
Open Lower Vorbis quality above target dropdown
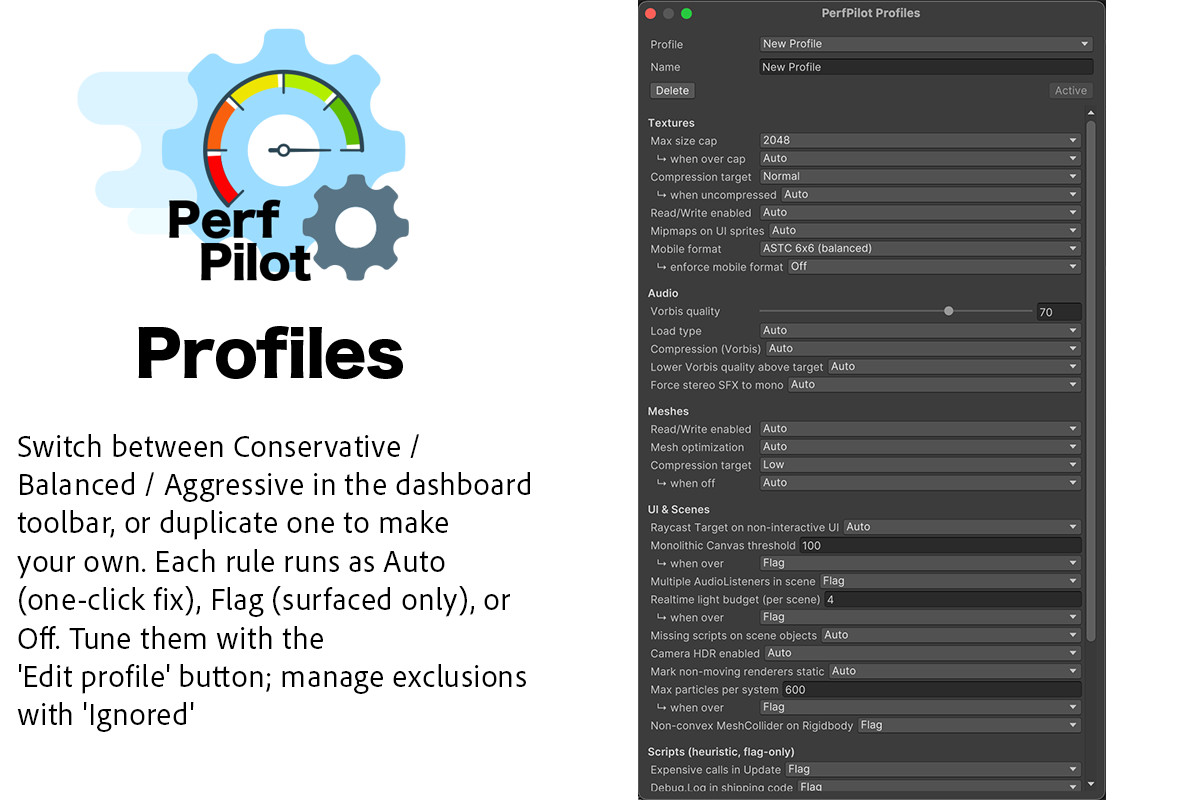click(955, 367)
